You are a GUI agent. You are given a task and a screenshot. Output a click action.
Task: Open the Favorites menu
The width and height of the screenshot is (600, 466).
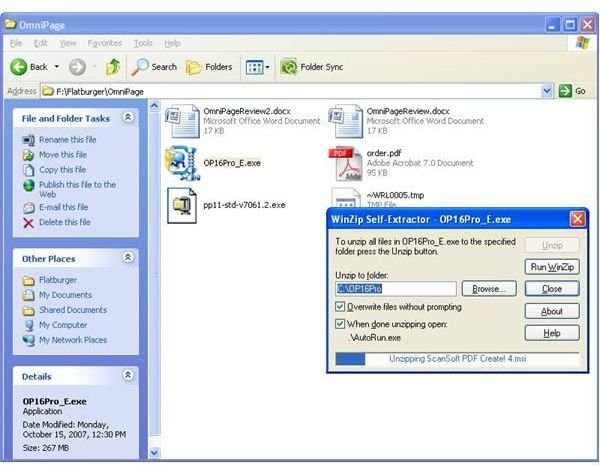tap(104, 43)
